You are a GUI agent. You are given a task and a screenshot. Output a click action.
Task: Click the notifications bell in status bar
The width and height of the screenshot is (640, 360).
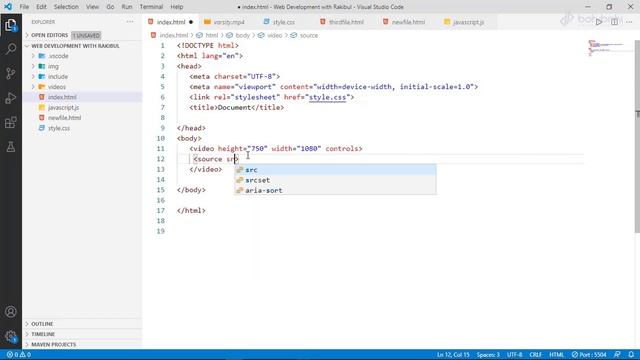pos(631,355)
